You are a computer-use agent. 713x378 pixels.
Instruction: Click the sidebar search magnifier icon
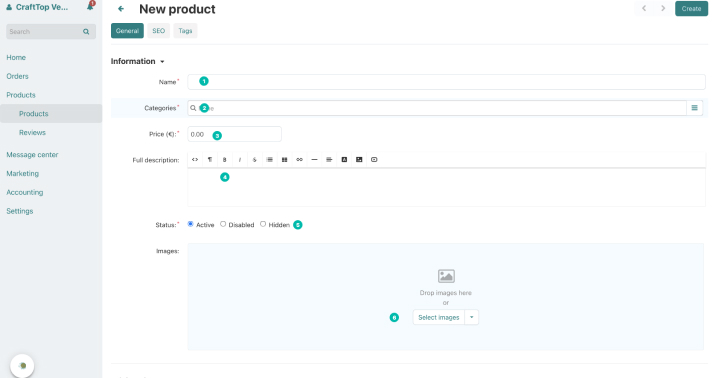pyautogui.click(x=86, y=32)
